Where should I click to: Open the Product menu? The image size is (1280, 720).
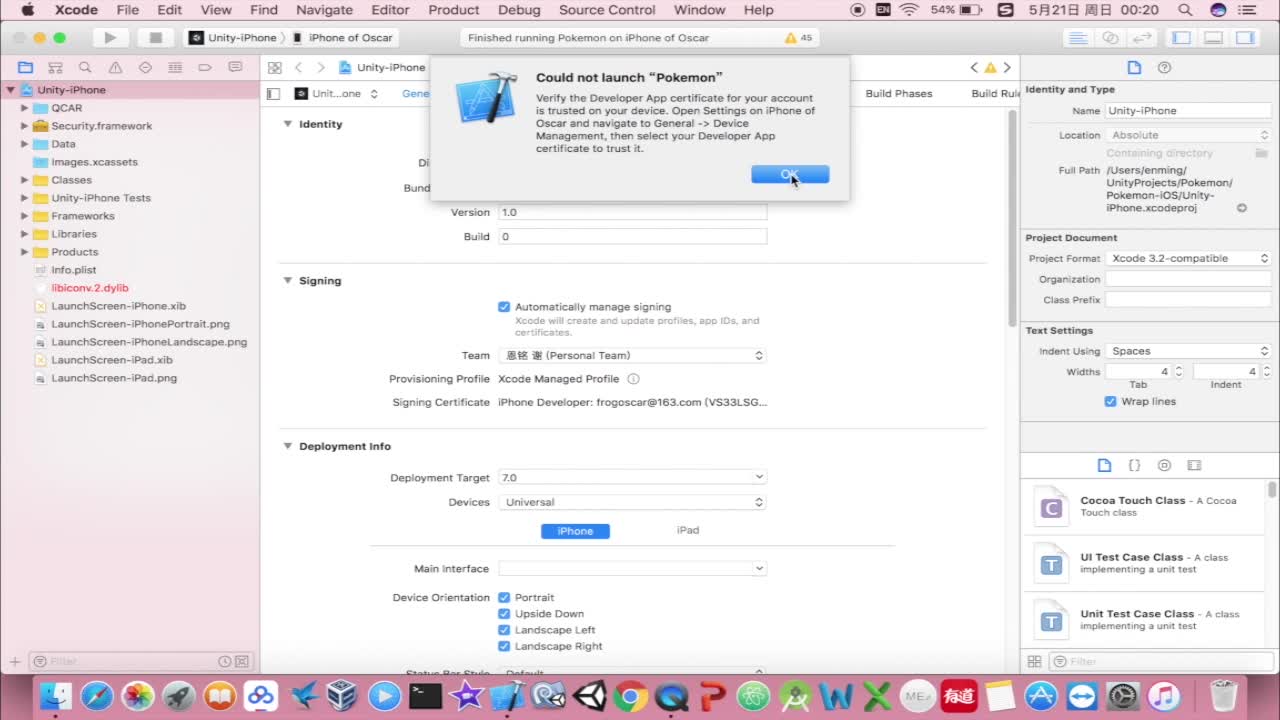click(454, 10)
